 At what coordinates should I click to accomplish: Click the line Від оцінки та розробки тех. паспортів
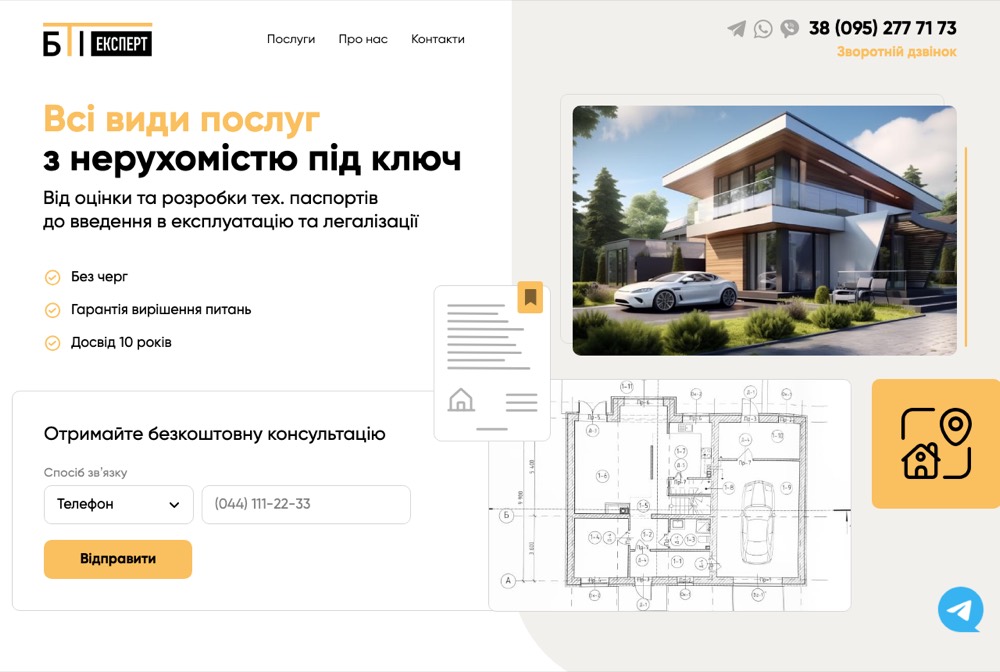[210, 198]
